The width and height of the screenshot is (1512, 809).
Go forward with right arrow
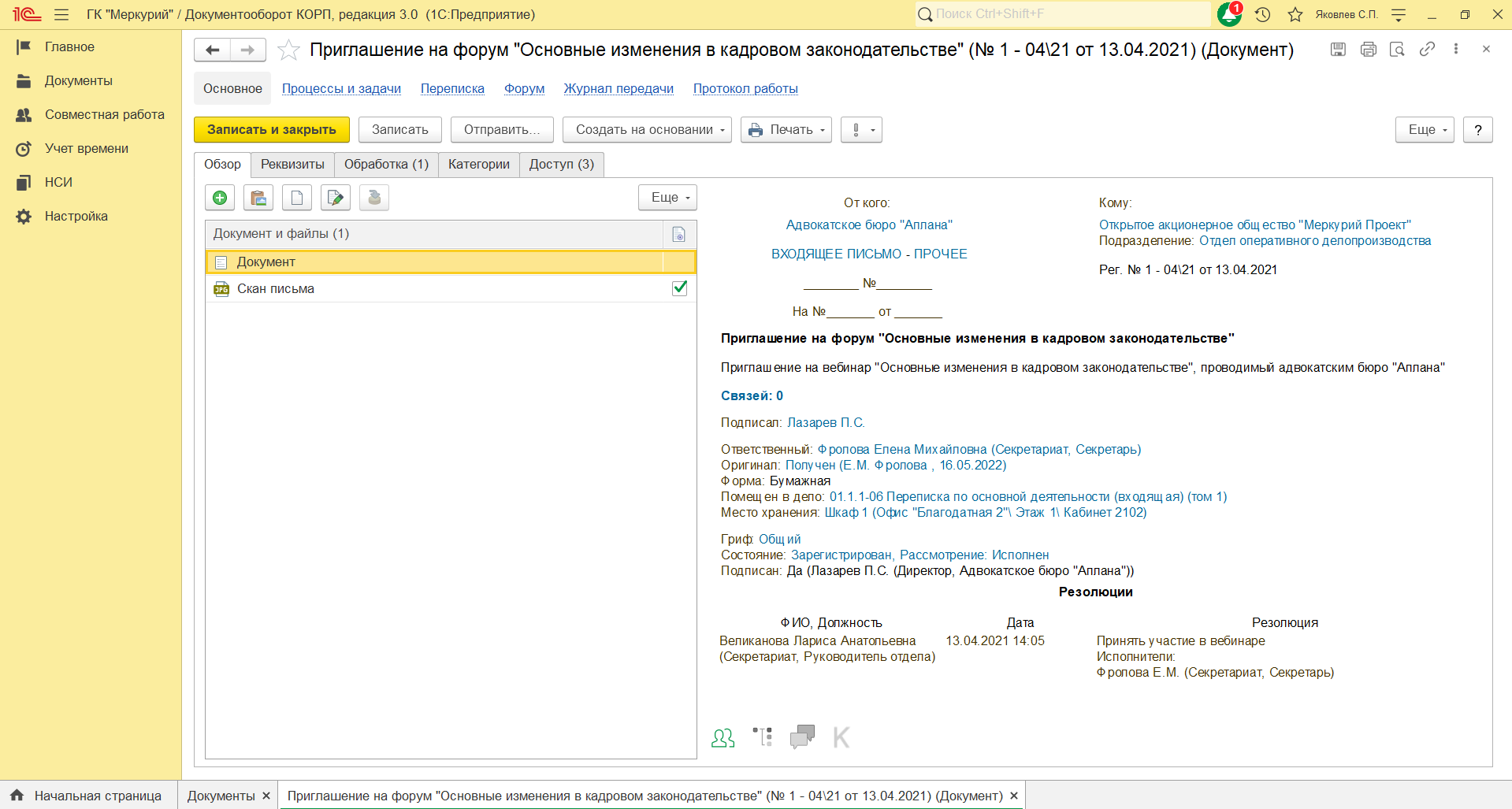pyautogui.click(x=247, y=50)
